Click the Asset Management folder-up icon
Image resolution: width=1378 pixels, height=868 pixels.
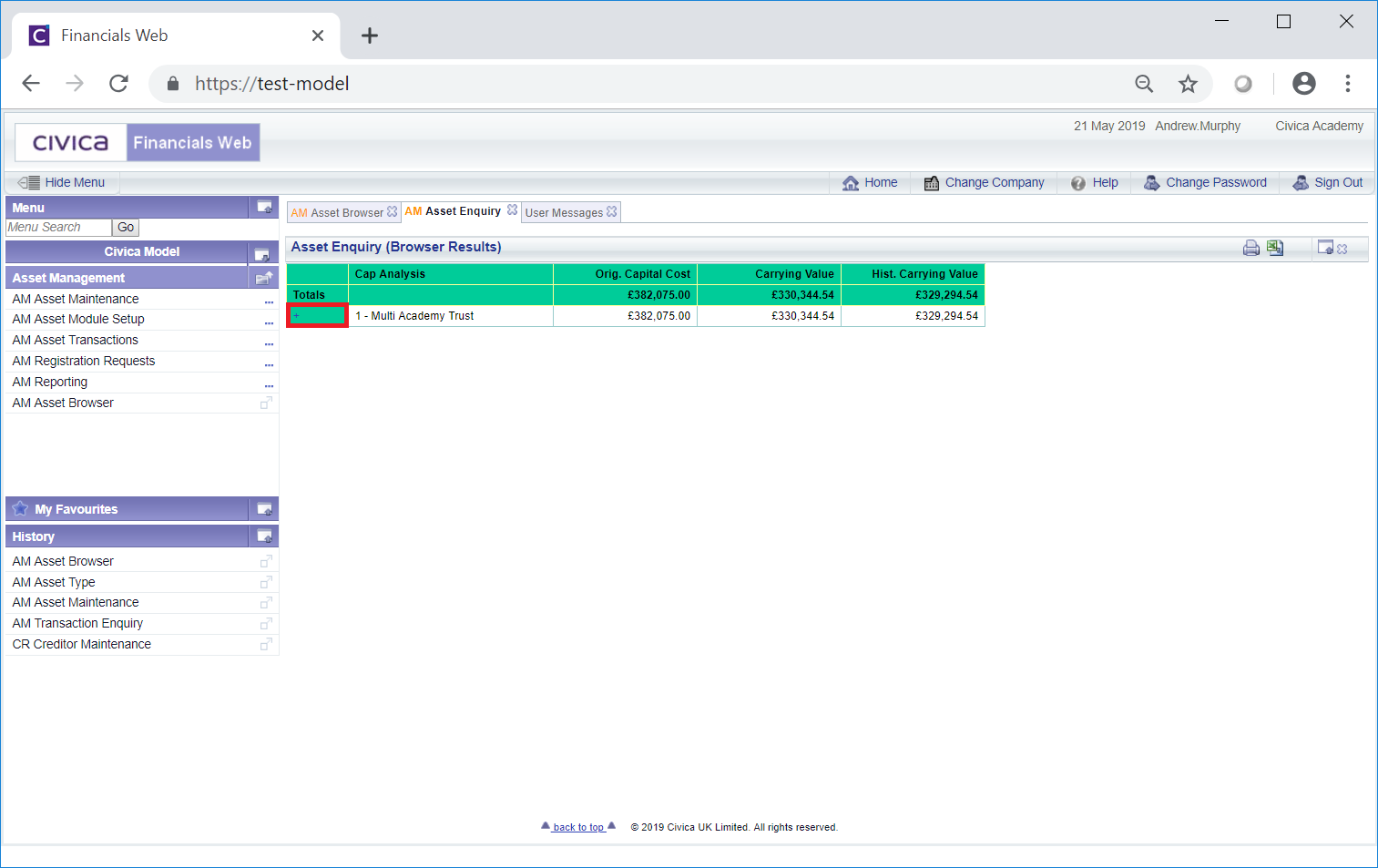coord(264,278)
